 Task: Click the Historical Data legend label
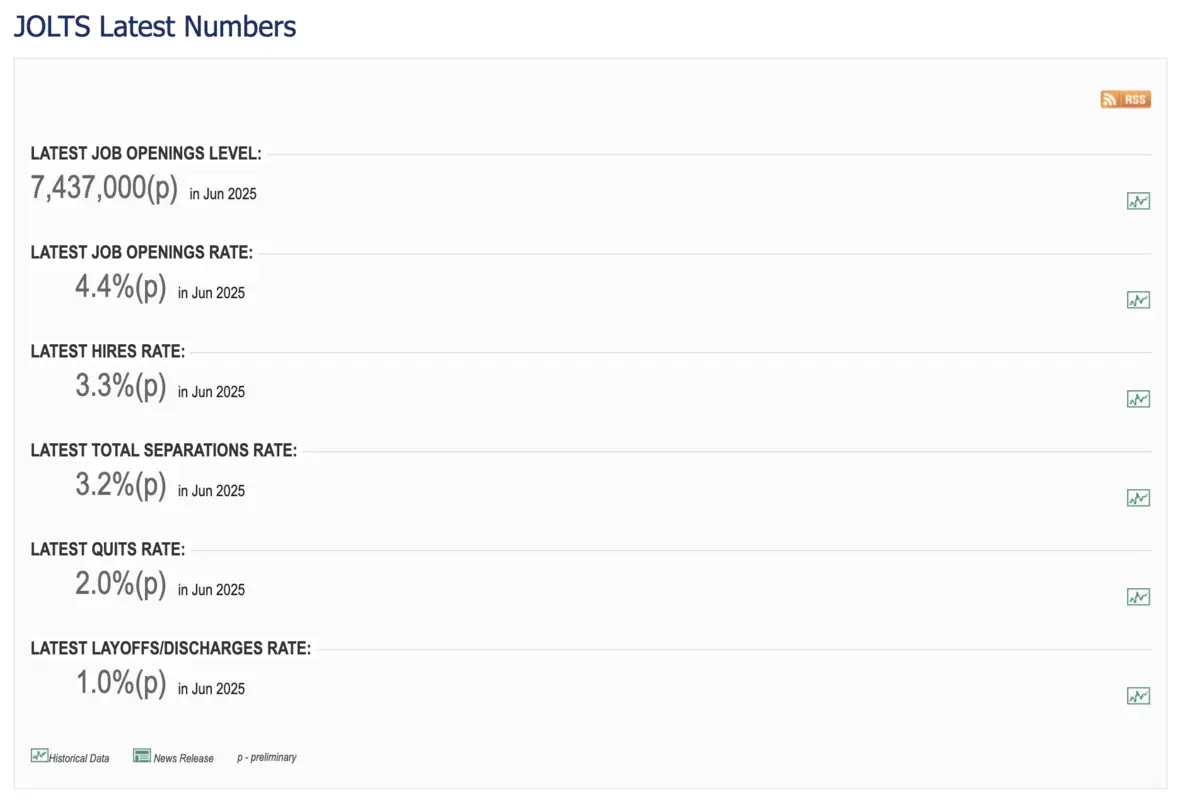[80, 758]
